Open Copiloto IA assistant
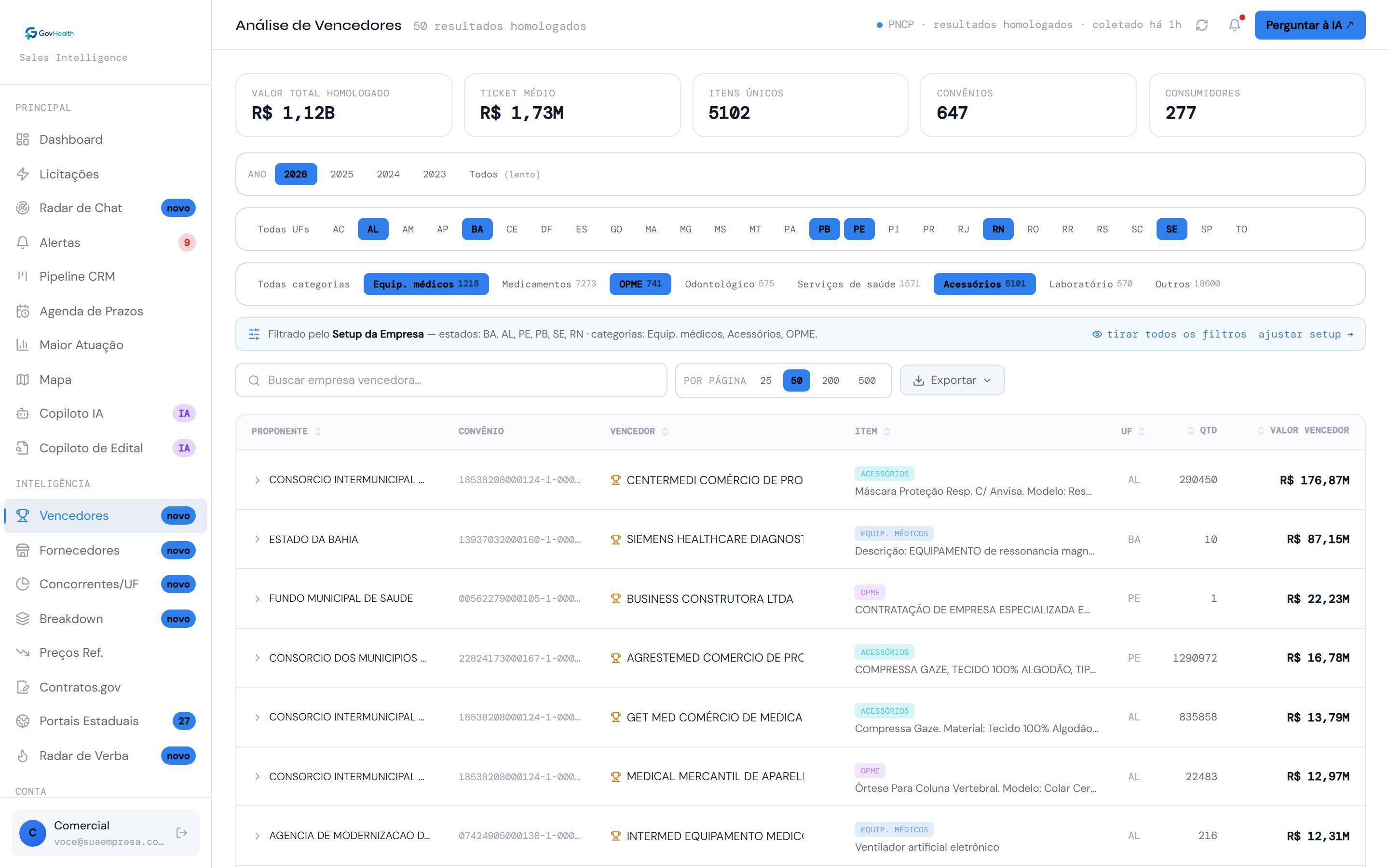1389x868 pixels. tap(106, 413)
